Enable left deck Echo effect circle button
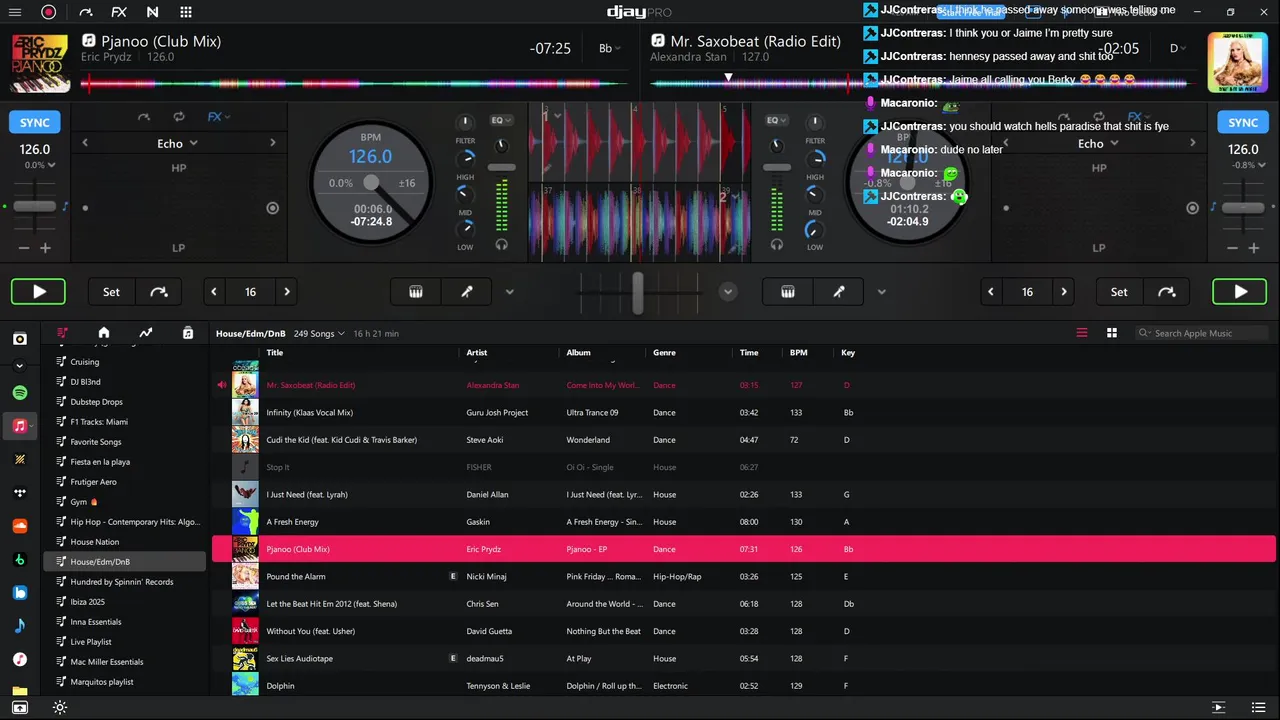The height and width of the screenshot is (720, 1280). point(272,208)
